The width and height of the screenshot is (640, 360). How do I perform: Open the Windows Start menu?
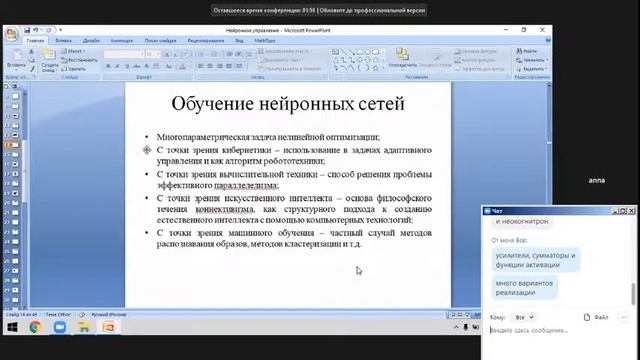pos(12,327)
